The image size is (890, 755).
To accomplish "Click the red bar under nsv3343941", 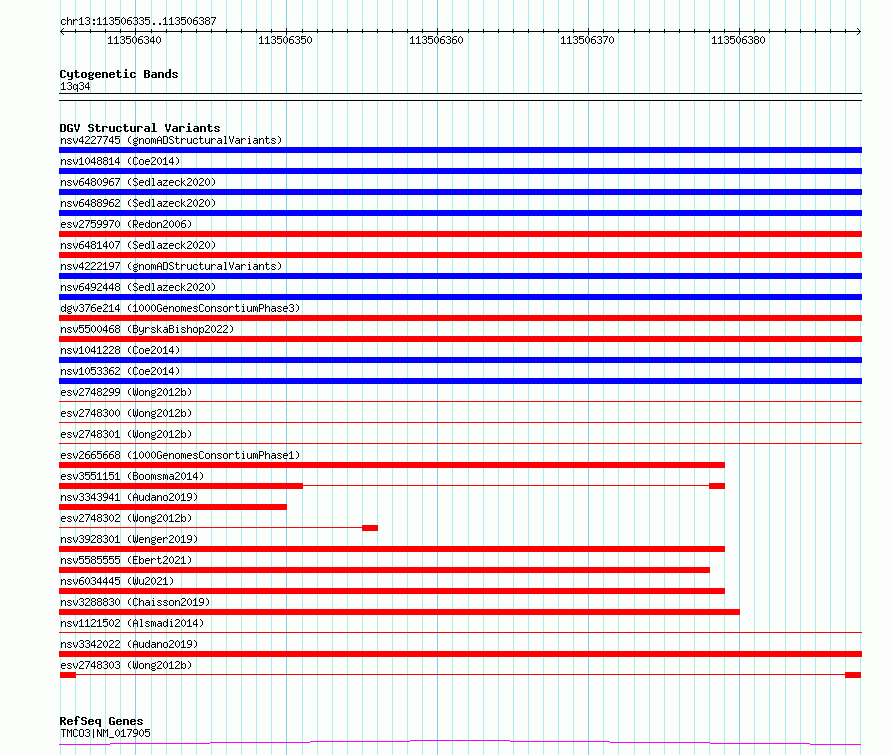I will [173, 507].
